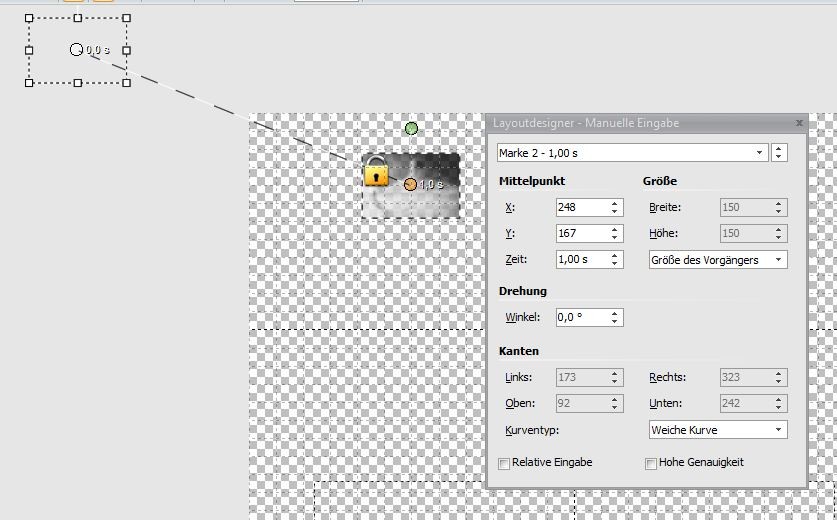Click into the Winkel rotation field

pyautogui.click(x=580, y=317)
